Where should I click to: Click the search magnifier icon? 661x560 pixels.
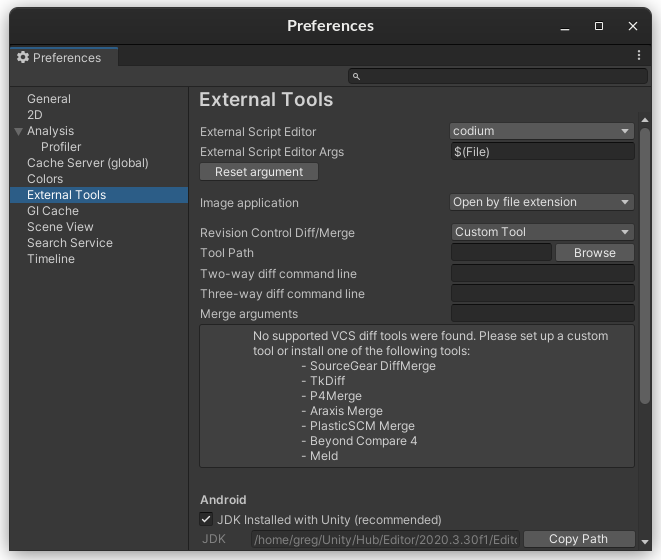[x=356, y=76]
